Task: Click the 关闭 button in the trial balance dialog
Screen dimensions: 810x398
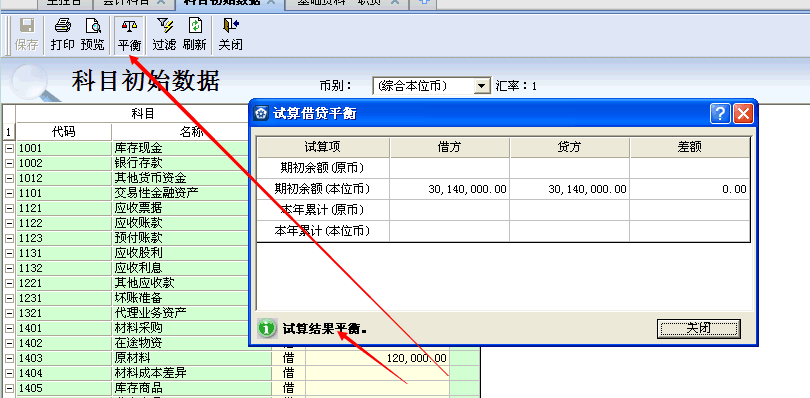Action: (699, 328)
